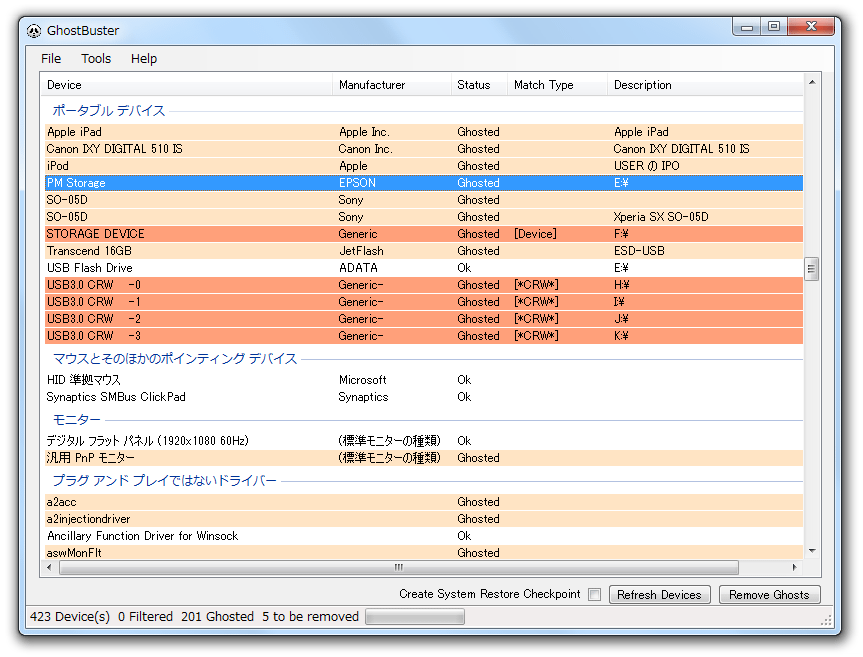Image resolution: width=863 pixels, height=657 pixels.
Task: Select the 汎用 PnP モニター row
Action: [x=423, y=458]
